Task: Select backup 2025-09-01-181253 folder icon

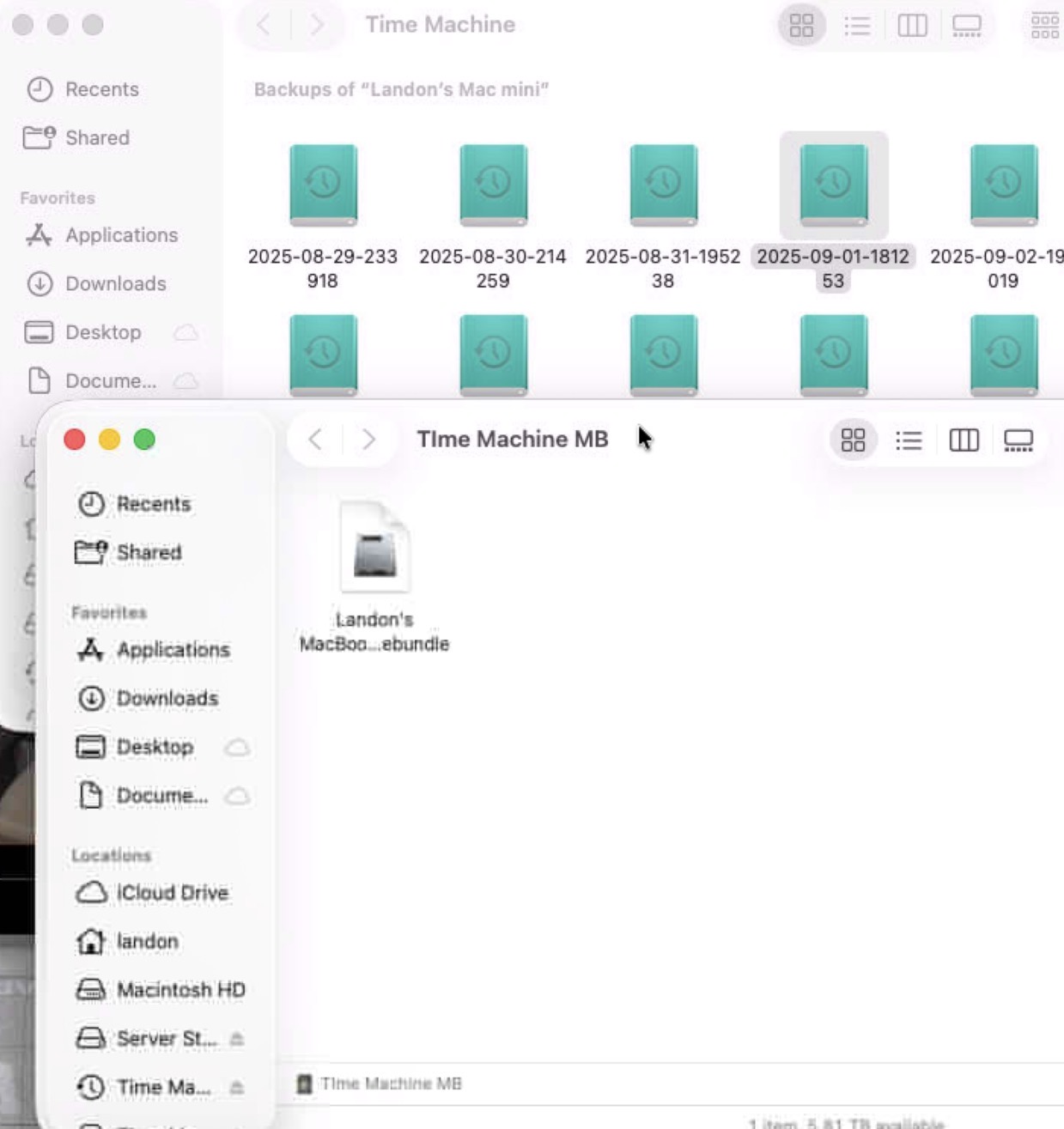Action: (x=833, y=185)
